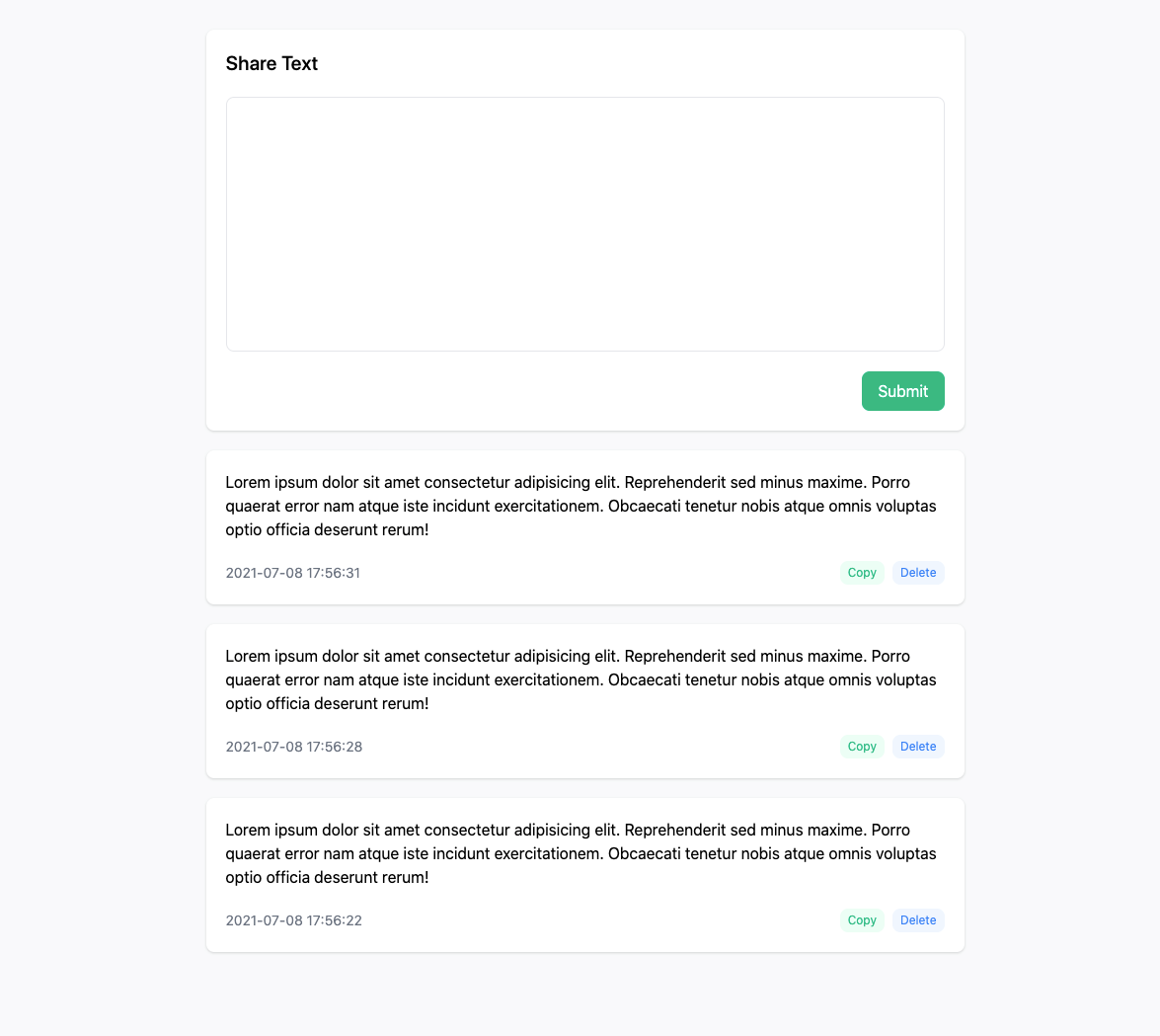This screenshot has height=1036, width=1160.
Task: Focus the Share Text input area
Action: click(584, 224)
